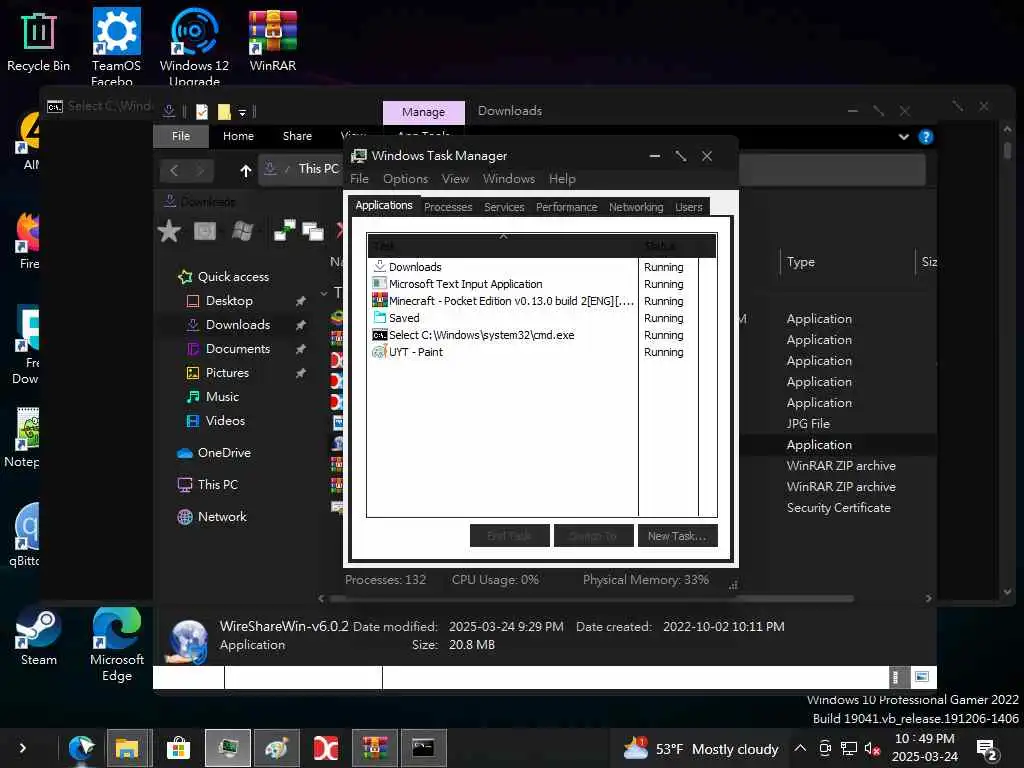The height and width of the screenshot is (768, 1024).
Task: Click the New Task button
Action: pyautogui.click(x=677, y=536)
